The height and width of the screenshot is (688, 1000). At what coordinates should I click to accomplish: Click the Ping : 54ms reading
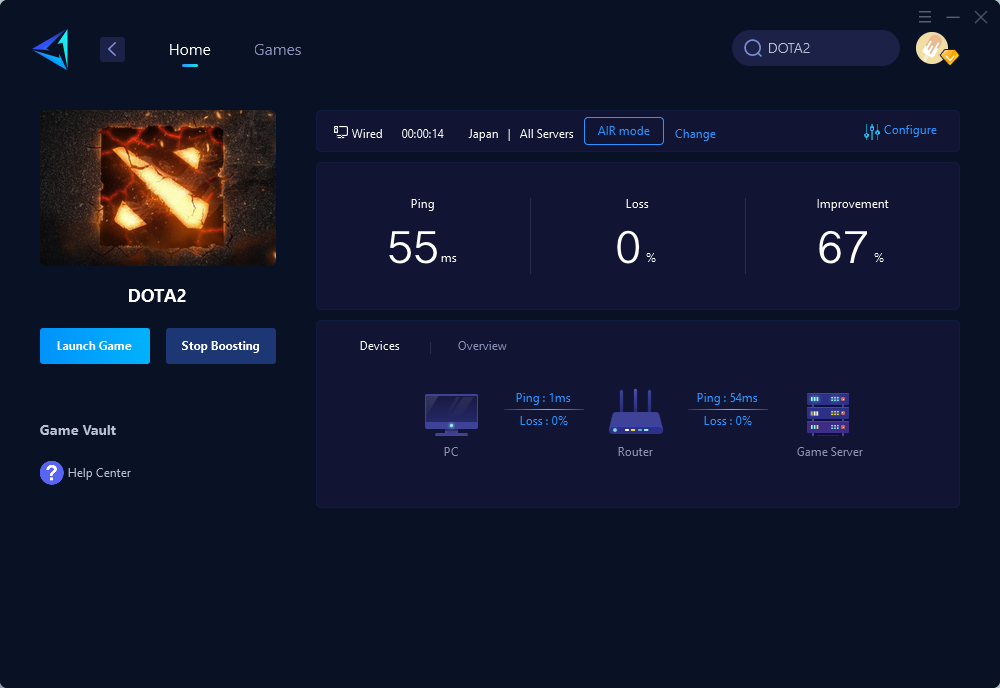[x=727, y=398]
